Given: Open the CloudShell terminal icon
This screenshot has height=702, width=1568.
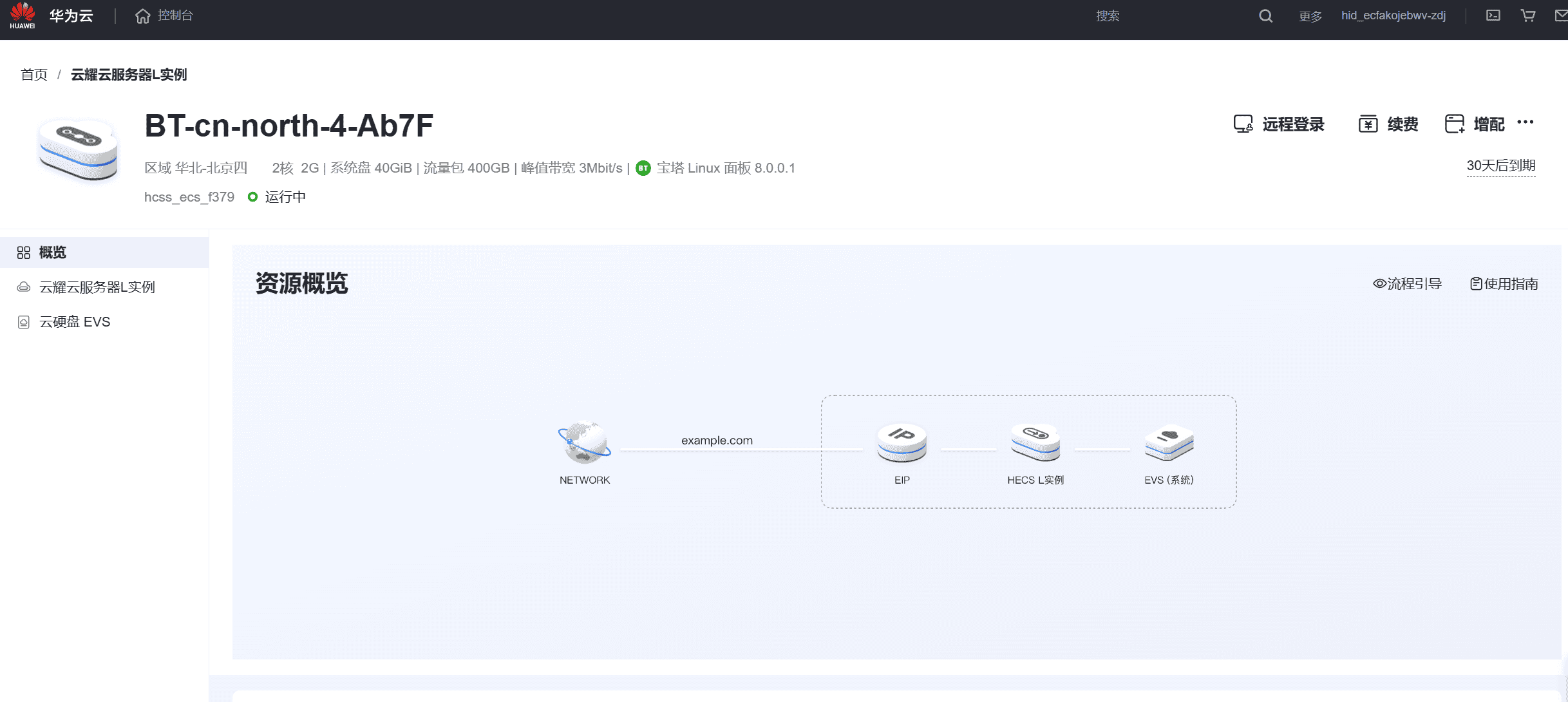Looking at the screenshot, I should [1493, 15].
